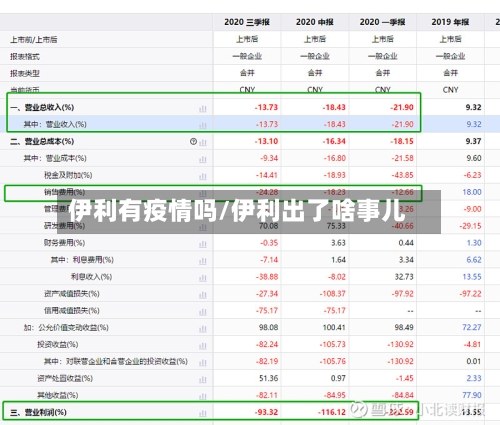Click CNY under 2019 年报 column
Viewport: 500px width, 425px height.
pyautogui.click(x=450, y=90)
